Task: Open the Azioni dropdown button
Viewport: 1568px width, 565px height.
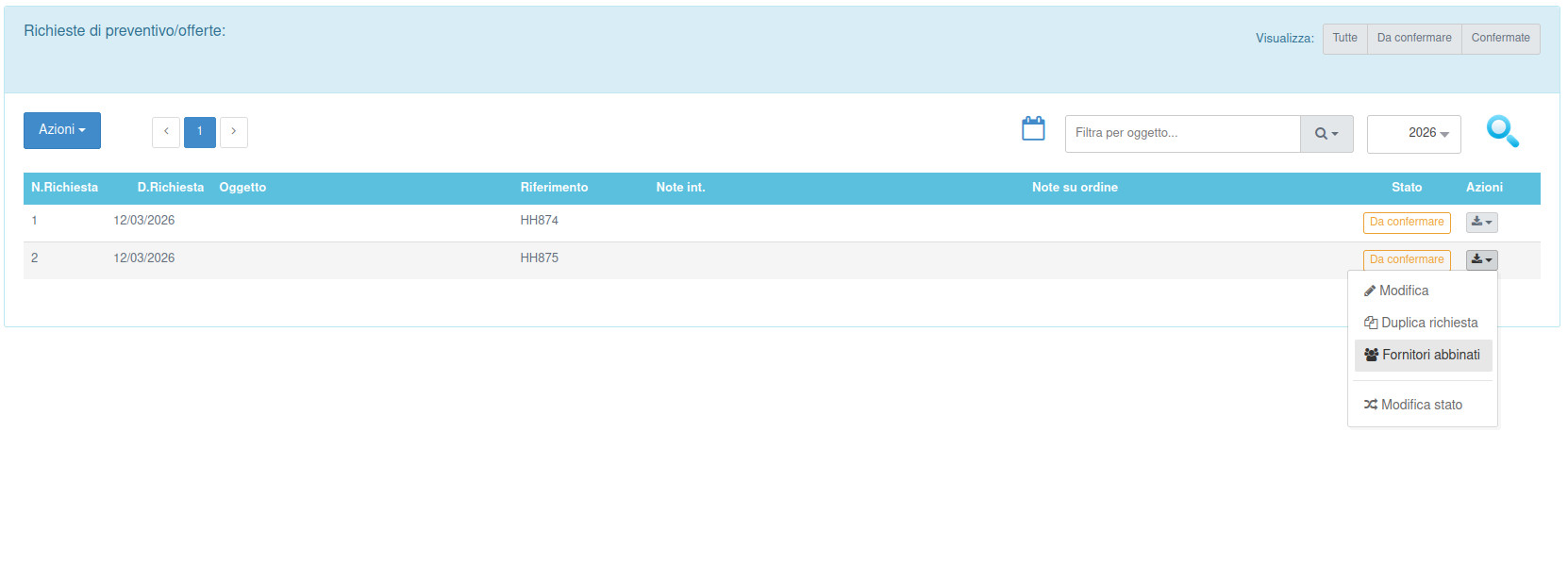Action: tap(62, 130)
